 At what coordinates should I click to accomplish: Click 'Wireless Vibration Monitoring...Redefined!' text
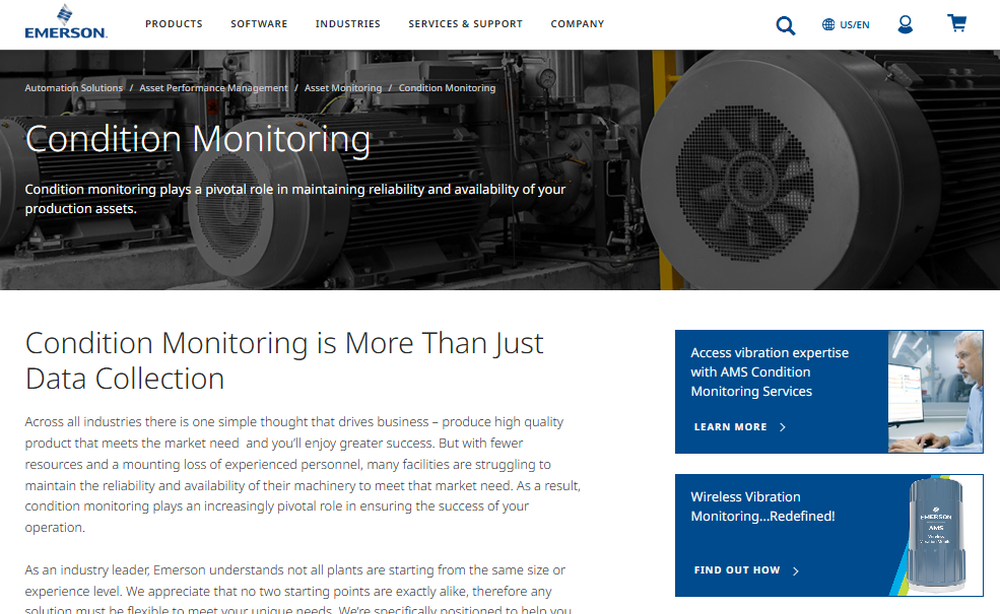tap(762, 506)
